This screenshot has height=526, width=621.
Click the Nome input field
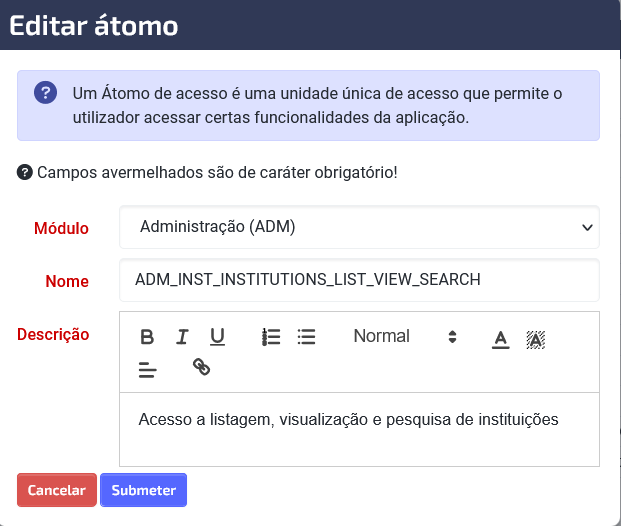coord(359,280)
